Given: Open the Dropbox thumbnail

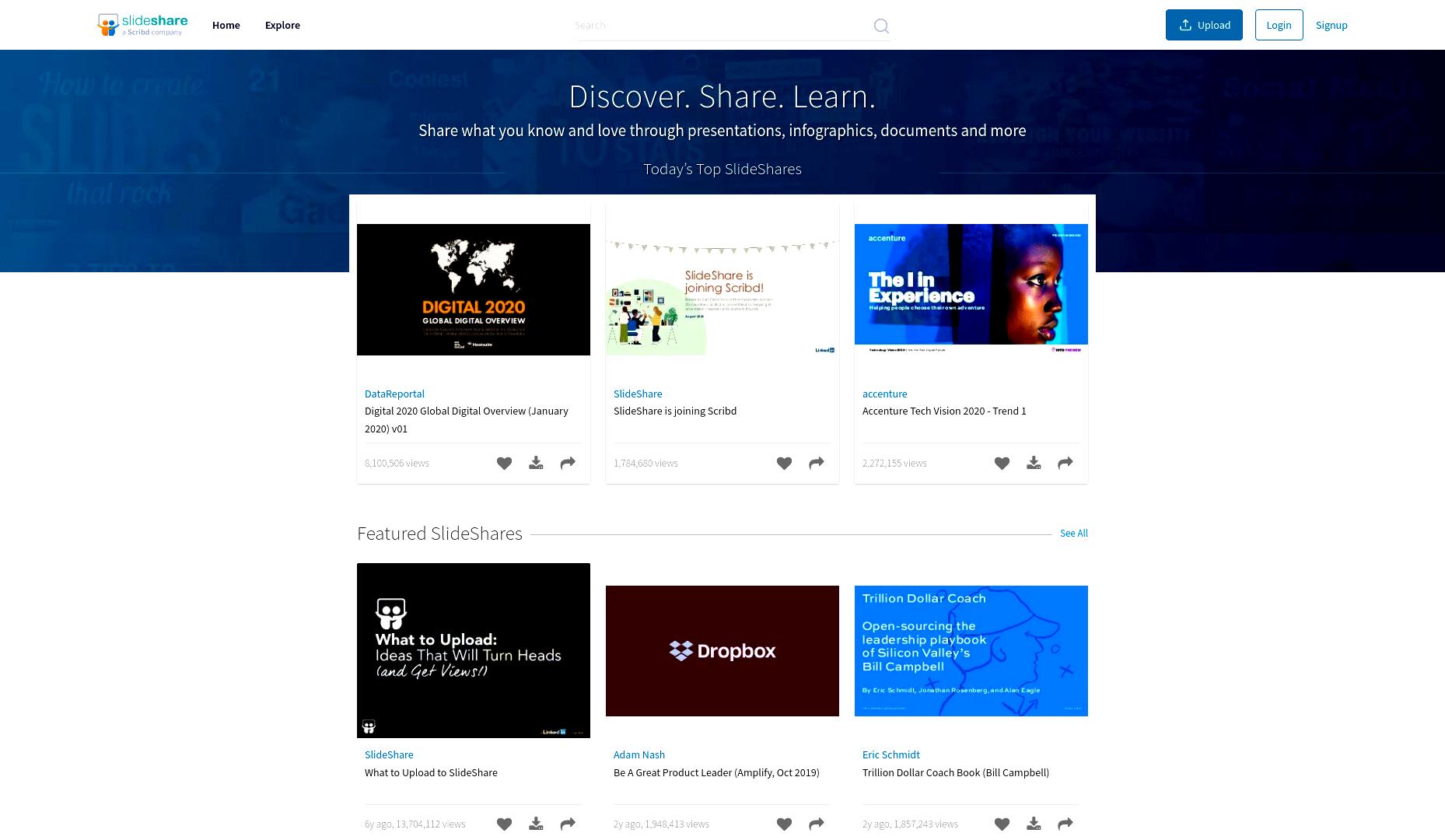Looking at the screenshot, I should click(x=722, y=651).
